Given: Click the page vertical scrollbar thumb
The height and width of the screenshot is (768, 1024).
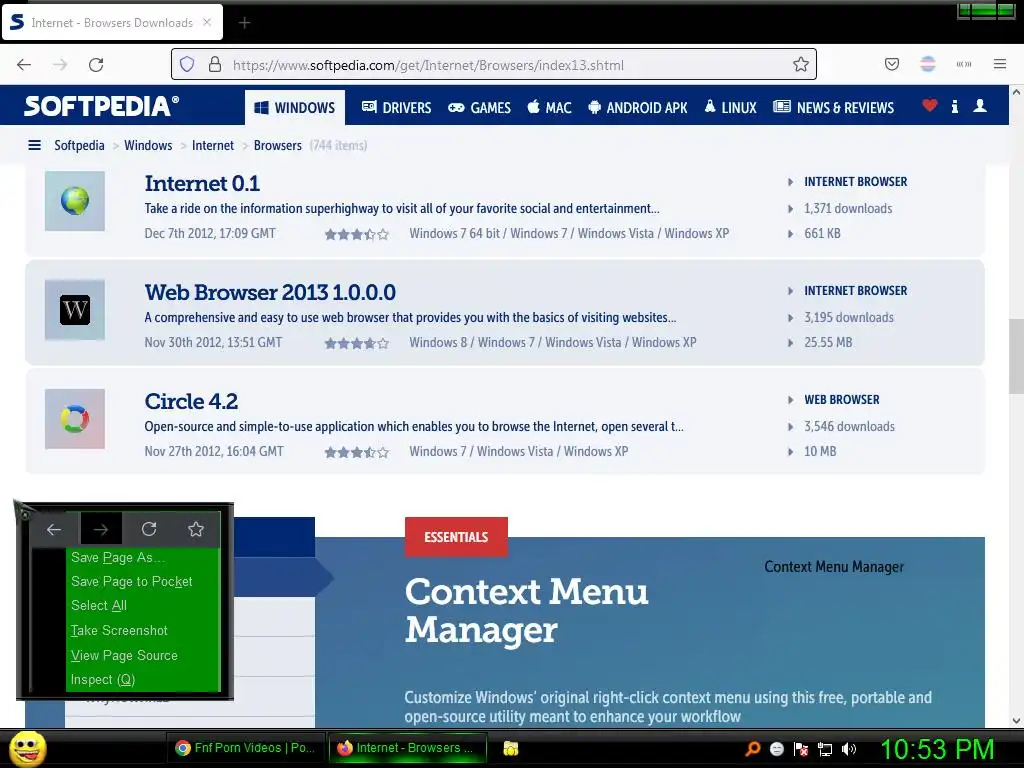Looking at the screenshot, I should (x=1016, y=356).
